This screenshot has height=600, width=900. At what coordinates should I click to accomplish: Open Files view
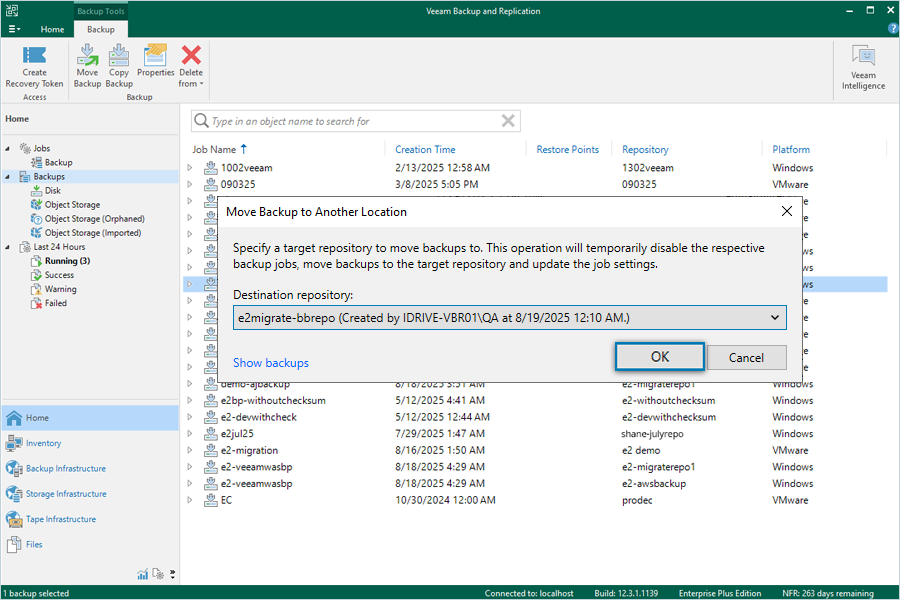pyautogui.click(x=90, y=544)
